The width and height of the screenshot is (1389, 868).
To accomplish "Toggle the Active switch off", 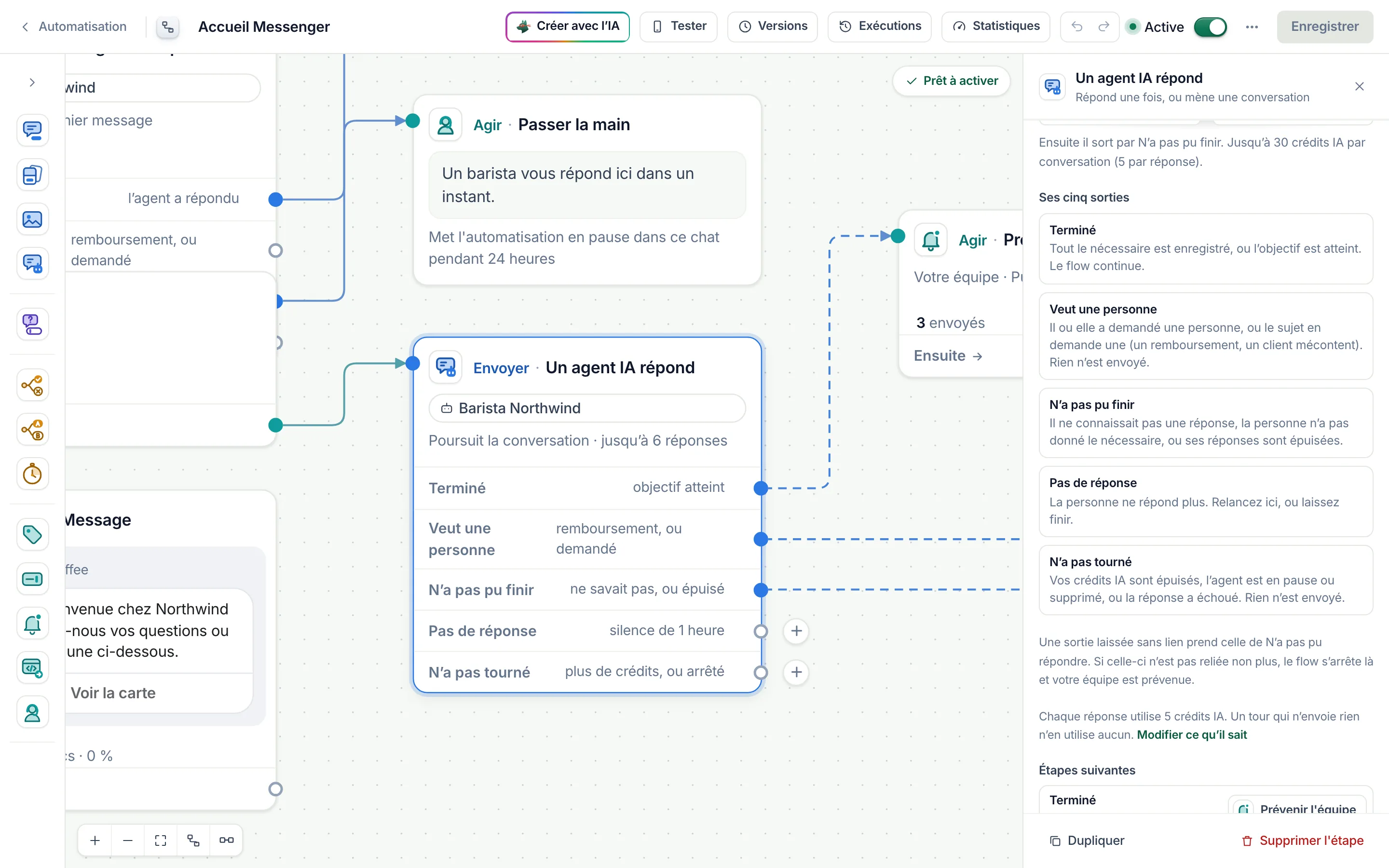I will pos(1210,27).
